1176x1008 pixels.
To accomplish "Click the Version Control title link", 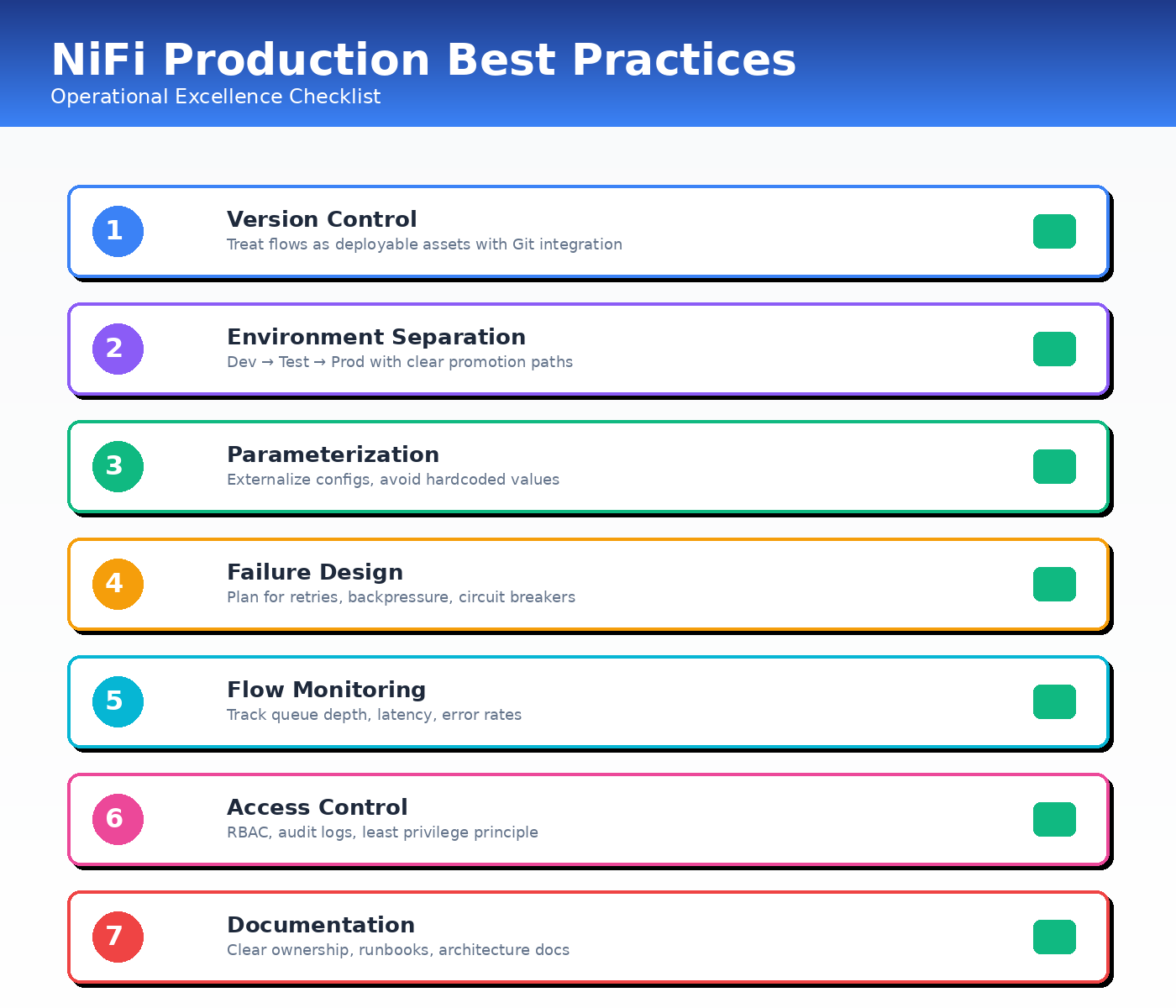I will [x=322, y=219].
